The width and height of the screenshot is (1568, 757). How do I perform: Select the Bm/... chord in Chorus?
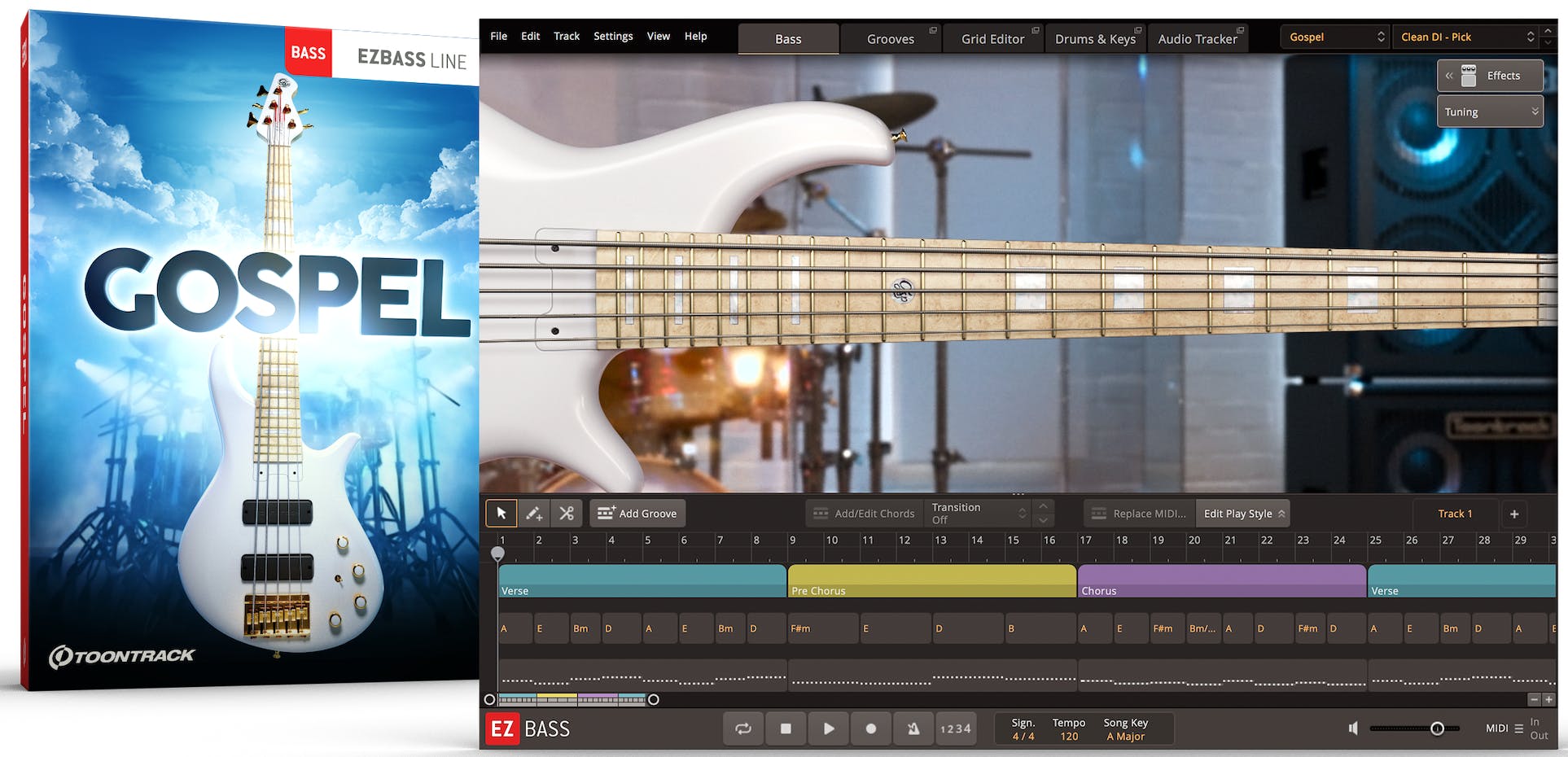click(1203, 628)
